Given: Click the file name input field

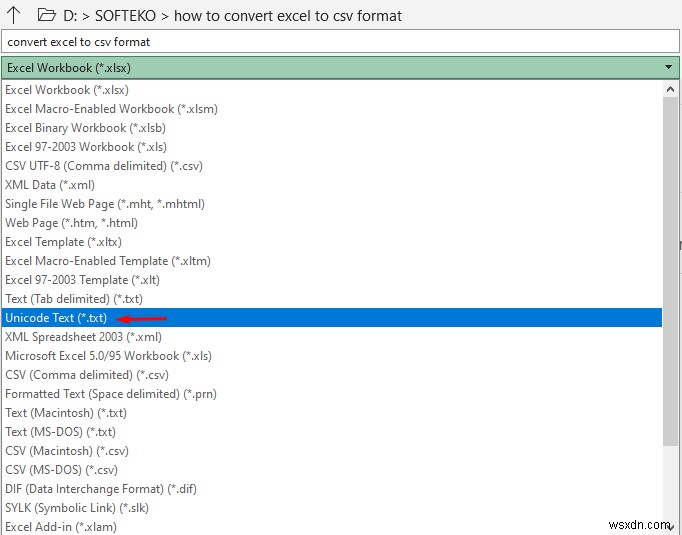Looking at the screenshot, I should coord(341,42).
